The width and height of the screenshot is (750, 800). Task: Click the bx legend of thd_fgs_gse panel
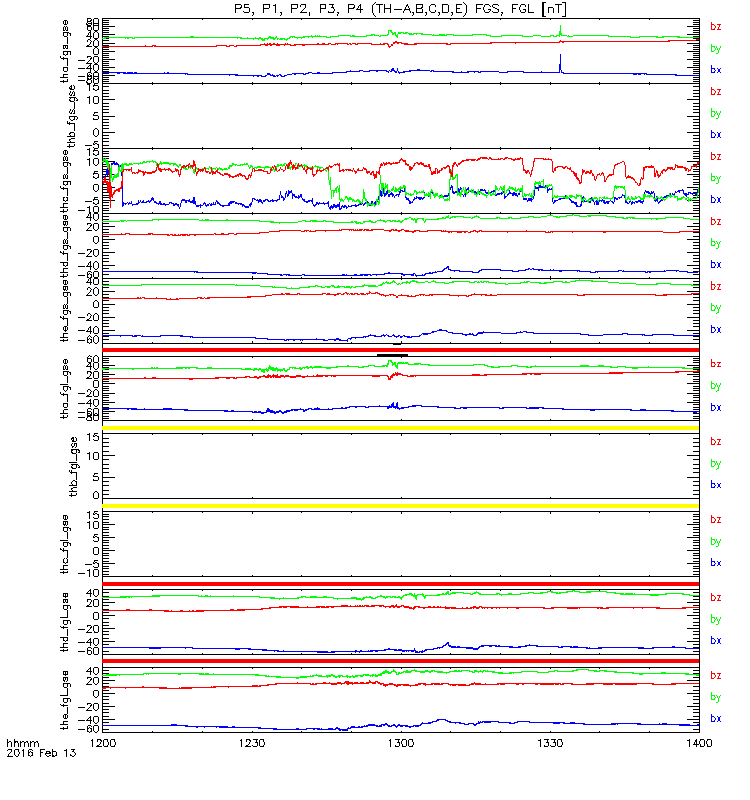716,264
